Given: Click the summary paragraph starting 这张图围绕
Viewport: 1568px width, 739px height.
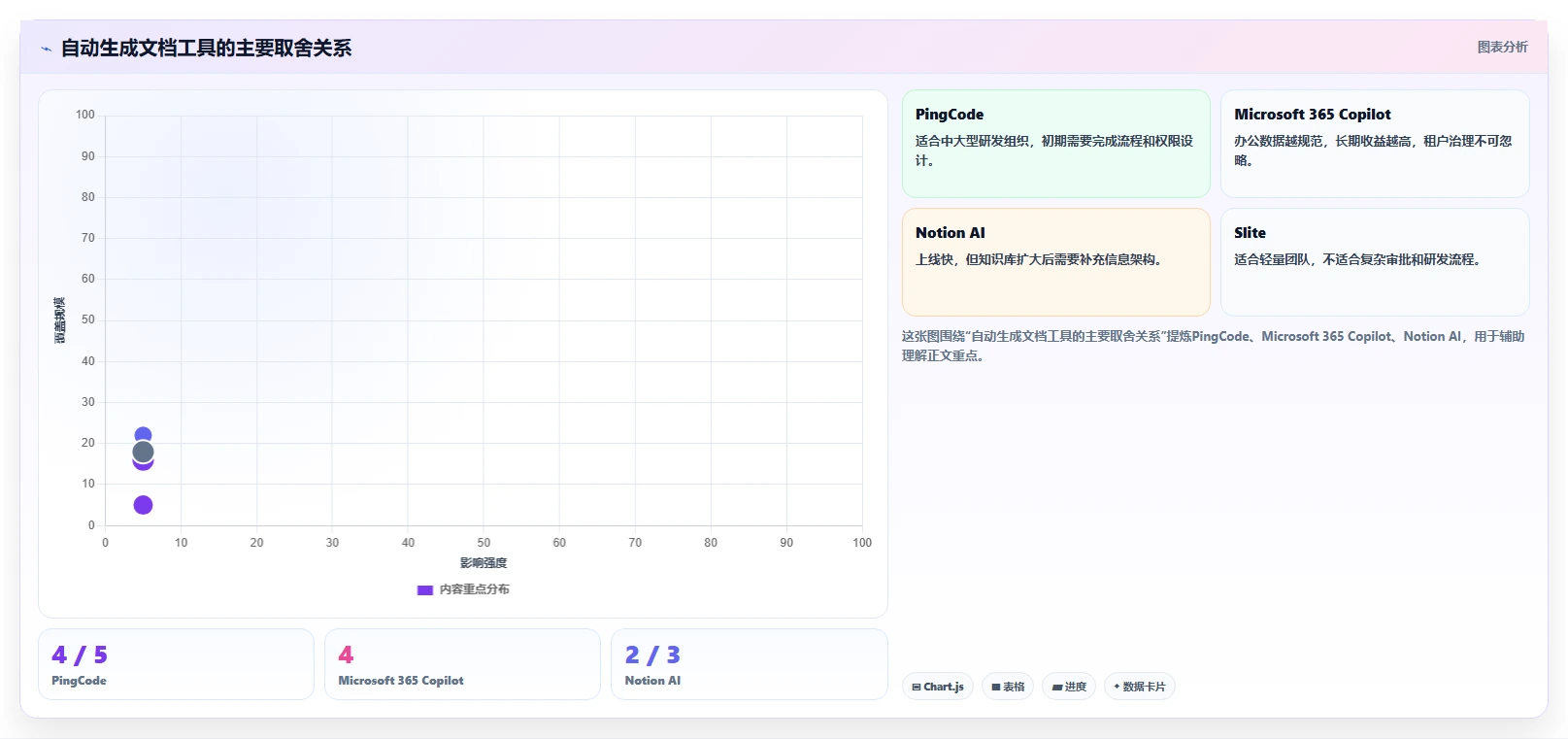Looking at the screenshot, I should [x=1213, y=346].
